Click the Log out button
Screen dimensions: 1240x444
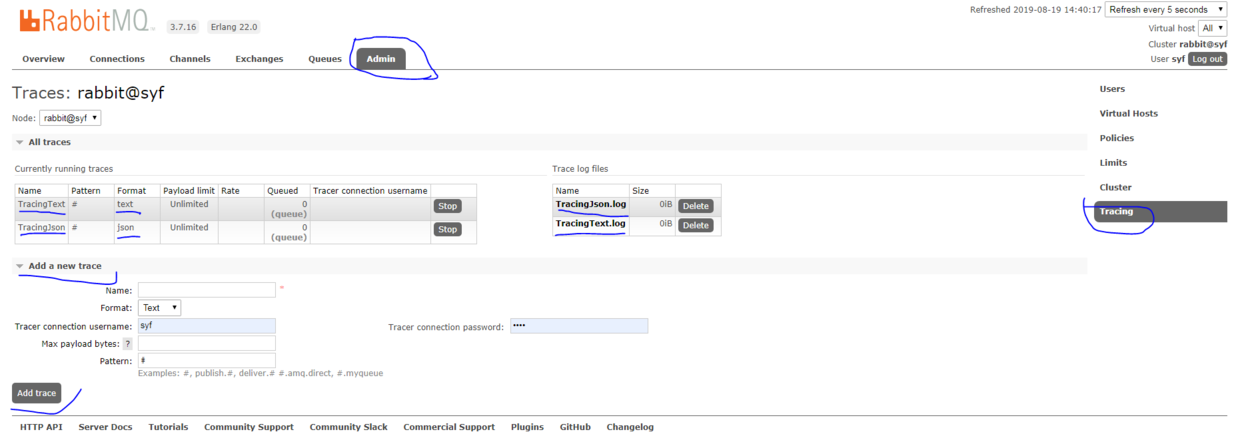[1207, 59]
